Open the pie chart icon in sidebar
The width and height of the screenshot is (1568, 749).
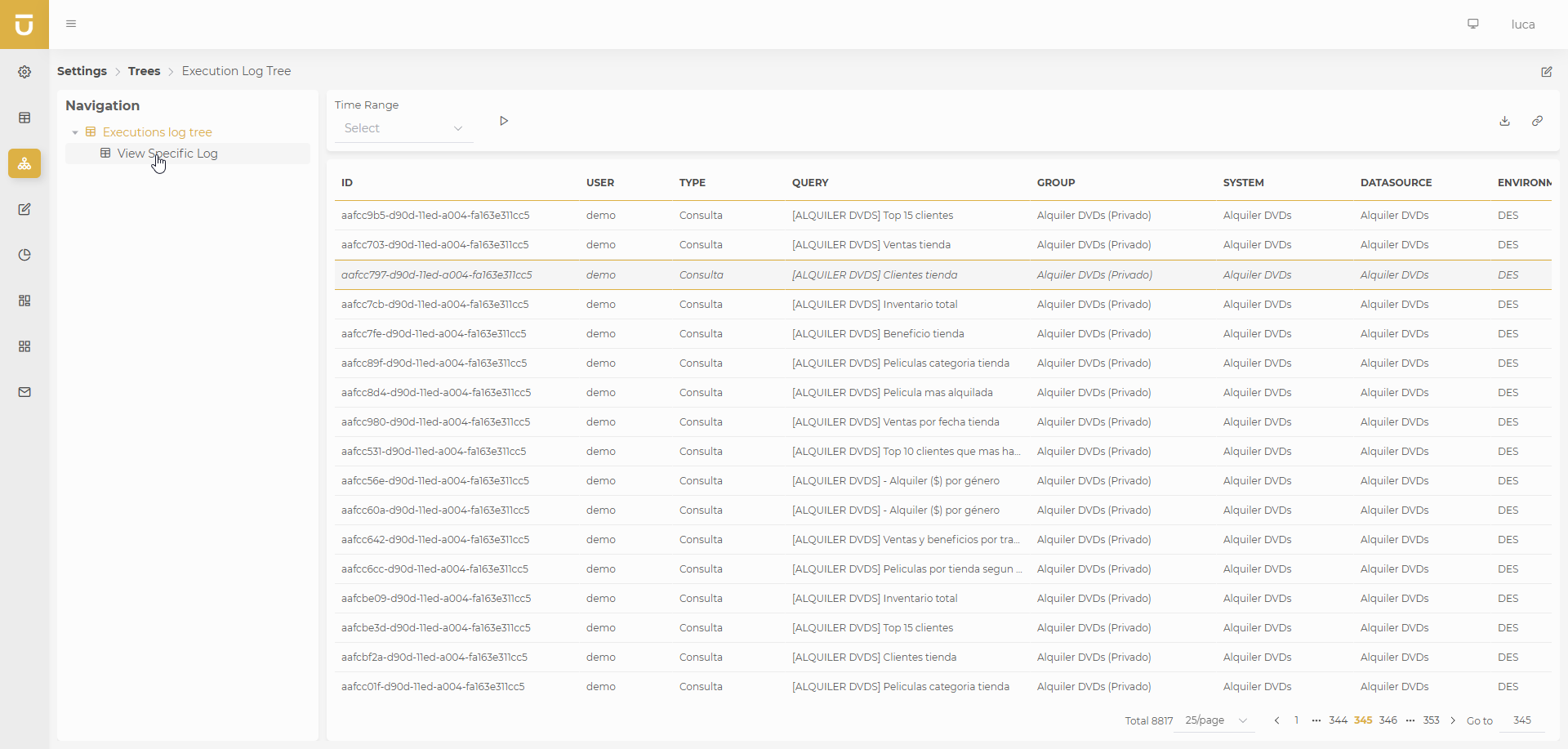click(x=24, y=255)
